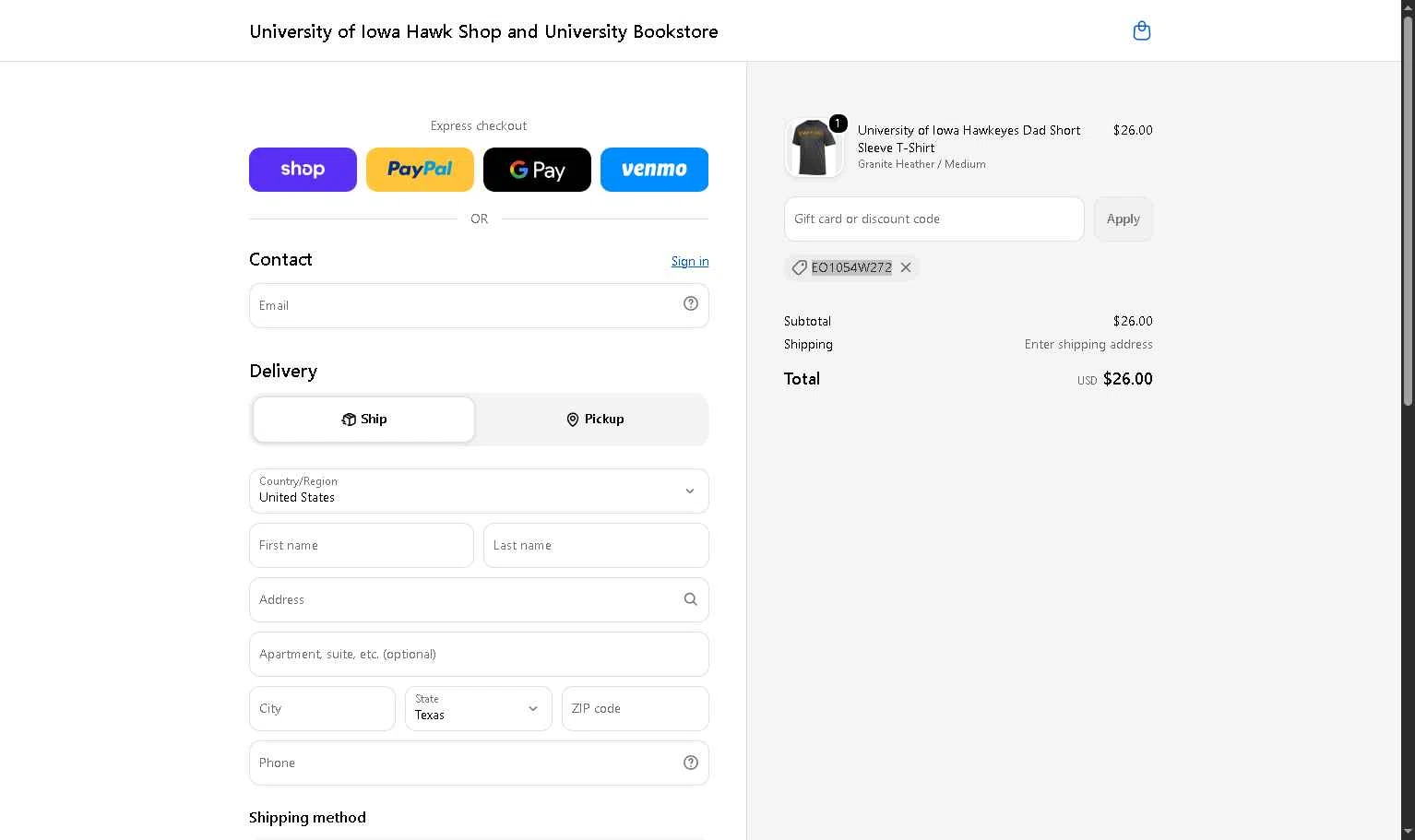Click the phone help question mark icon
1415x840 pixels.
pos(691,763)
